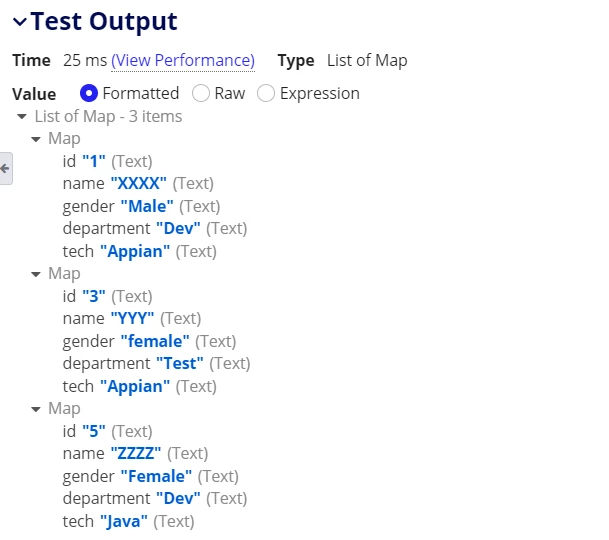Open the View Performance link
The height and width of the screenshot is (540, 609).
point(183,61)
